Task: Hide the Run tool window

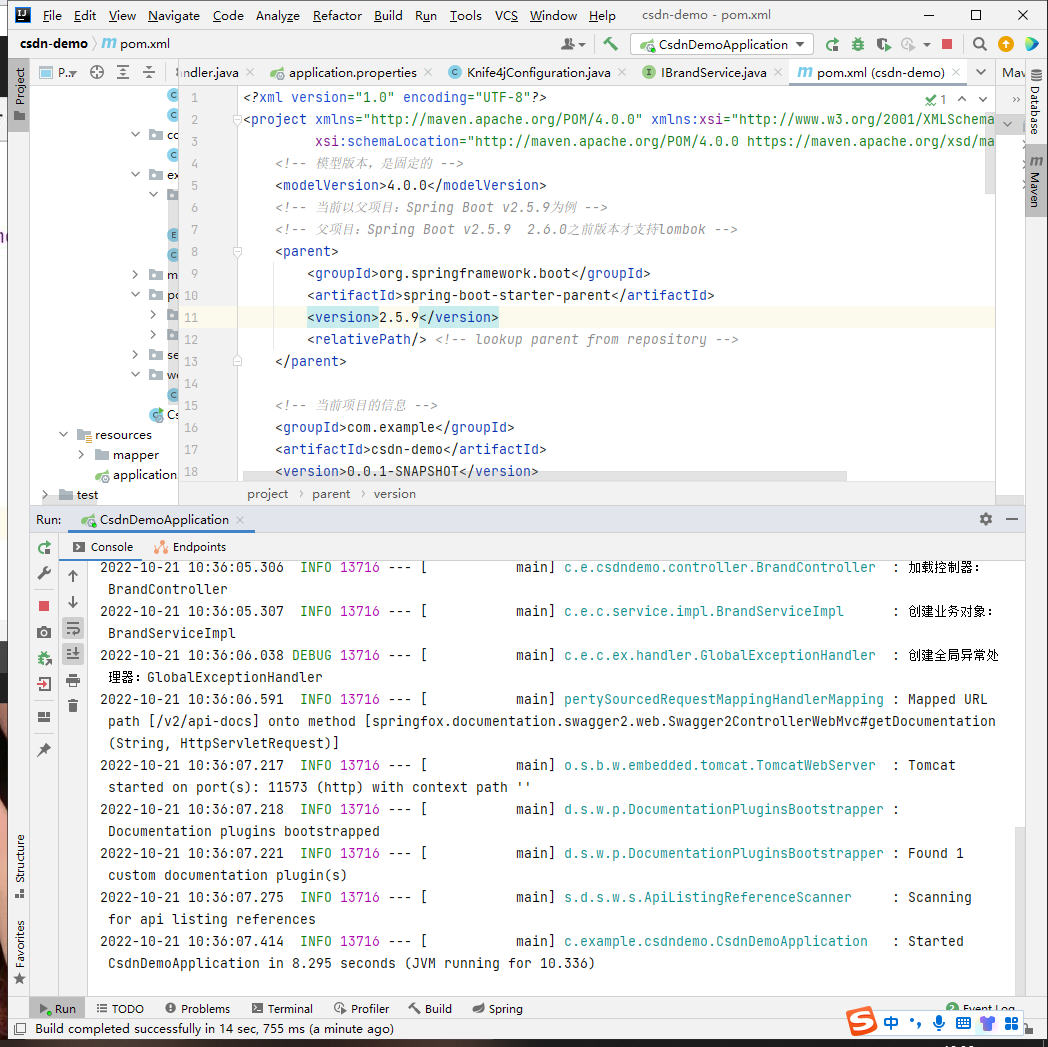Action: click(x=1012, y=519)
